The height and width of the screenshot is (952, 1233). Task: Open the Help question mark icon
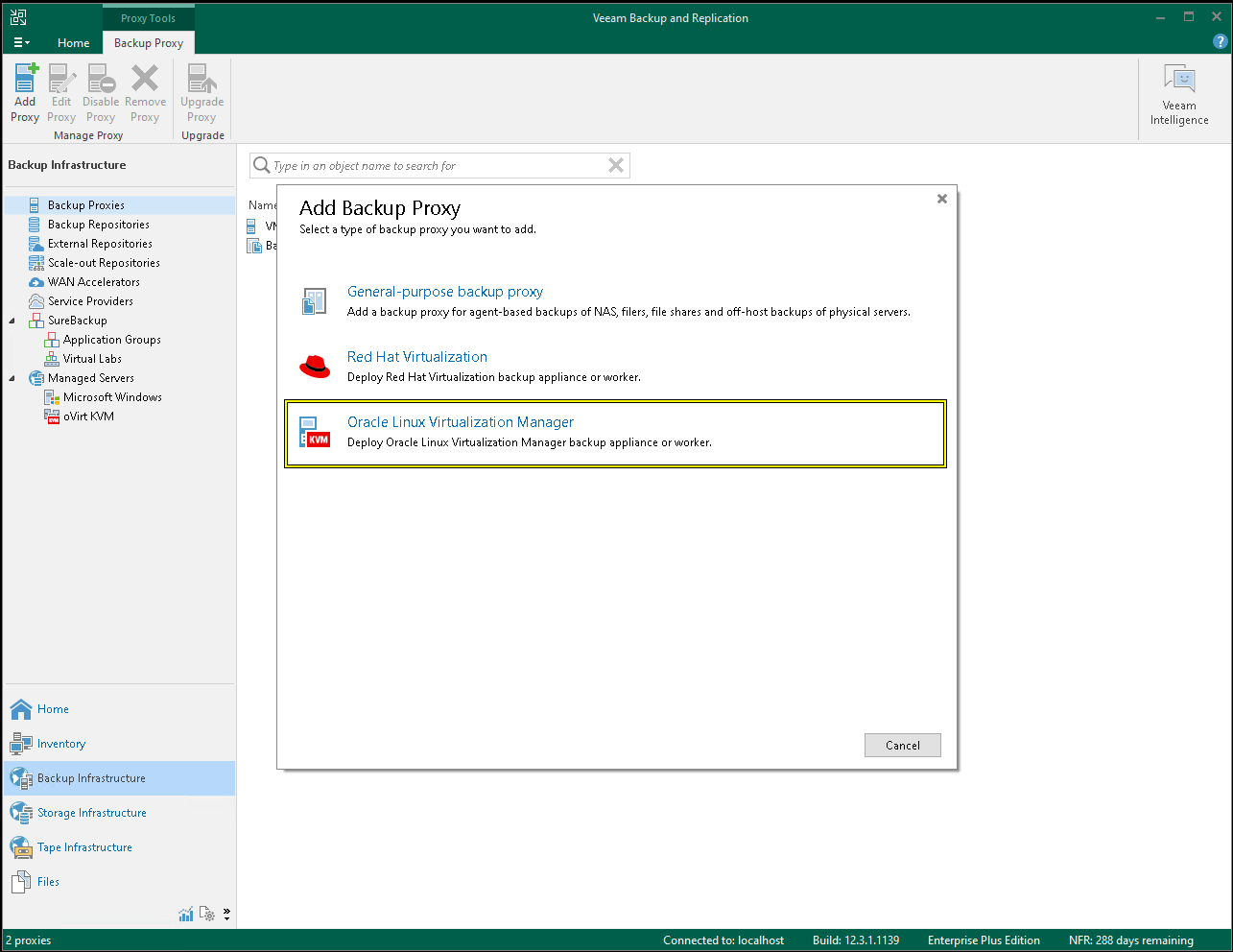point(1220,42)
